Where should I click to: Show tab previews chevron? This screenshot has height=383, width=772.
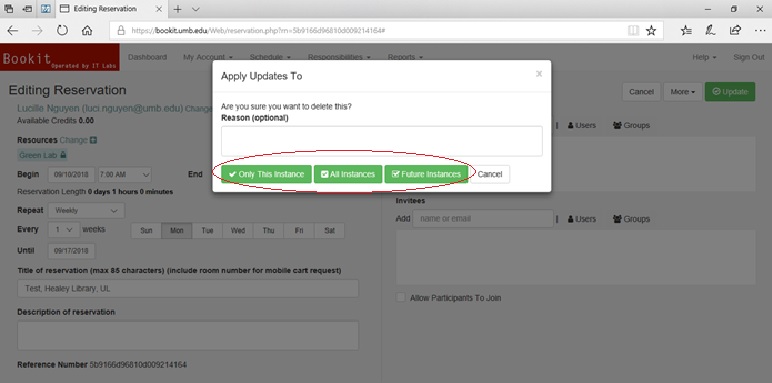click(195, 9)
